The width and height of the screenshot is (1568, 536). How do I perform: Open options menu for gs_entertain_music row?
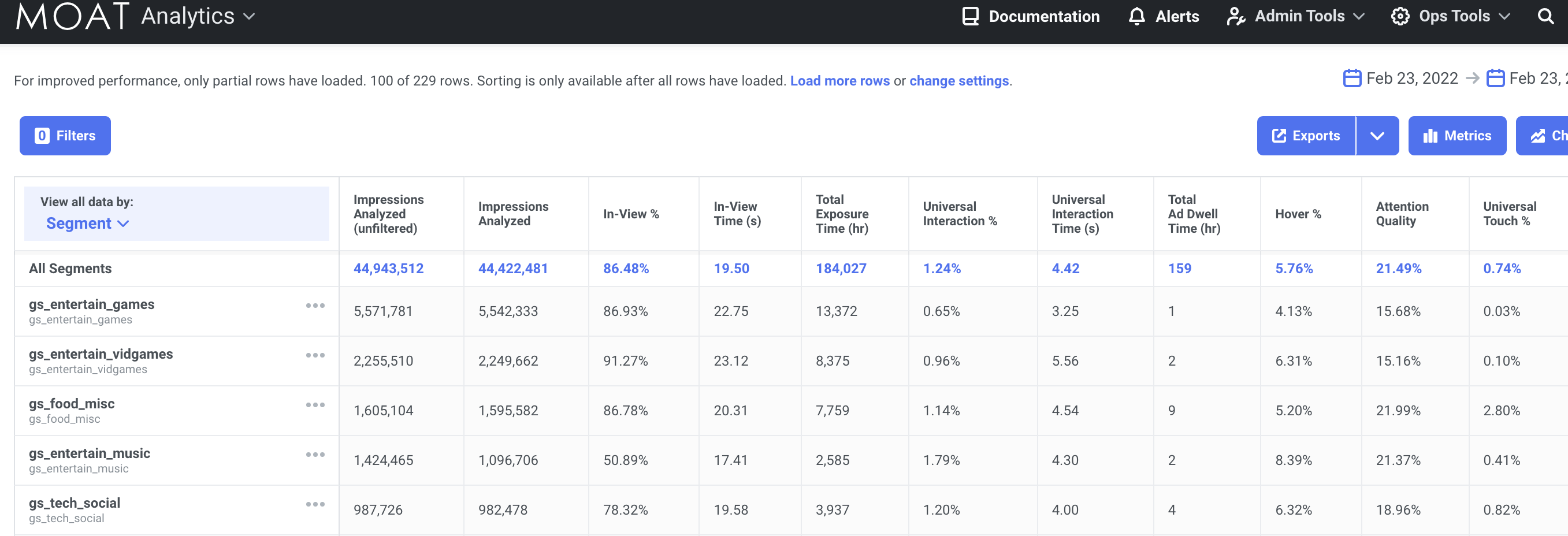[315, 455]
